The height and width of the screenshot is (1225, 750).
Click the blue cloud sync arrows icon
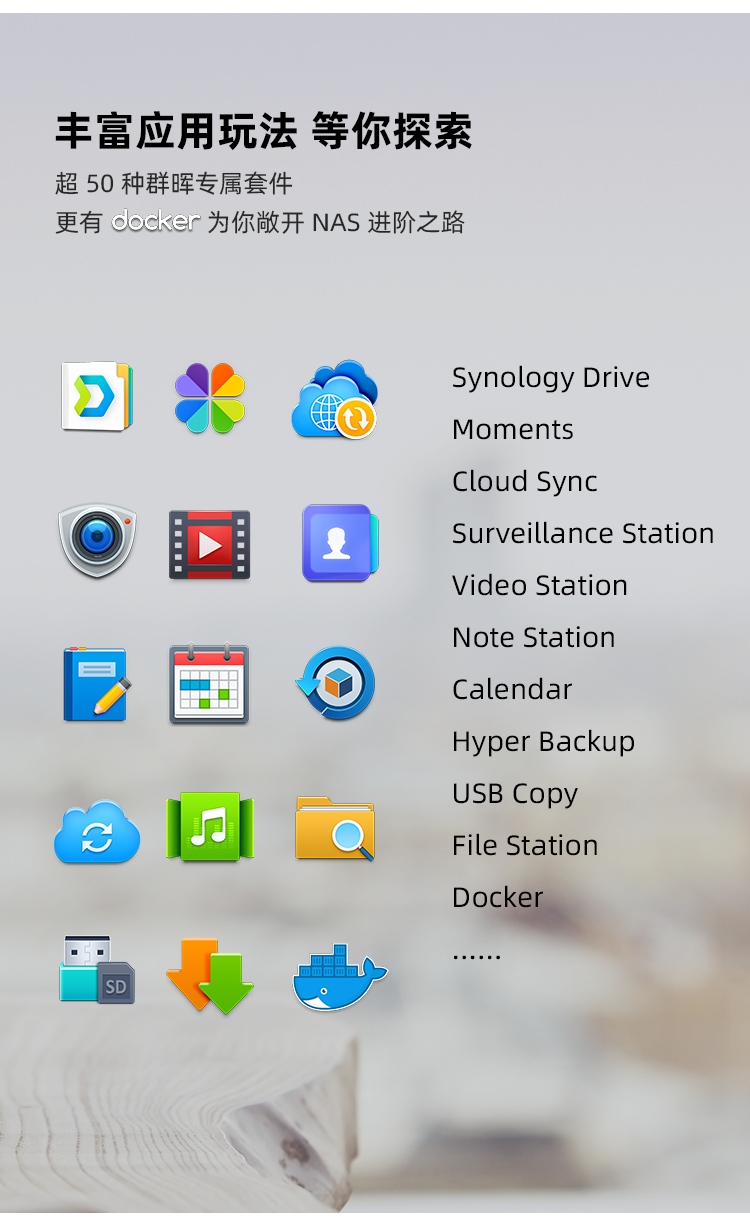pyautogui.click(x=97, y=831)
